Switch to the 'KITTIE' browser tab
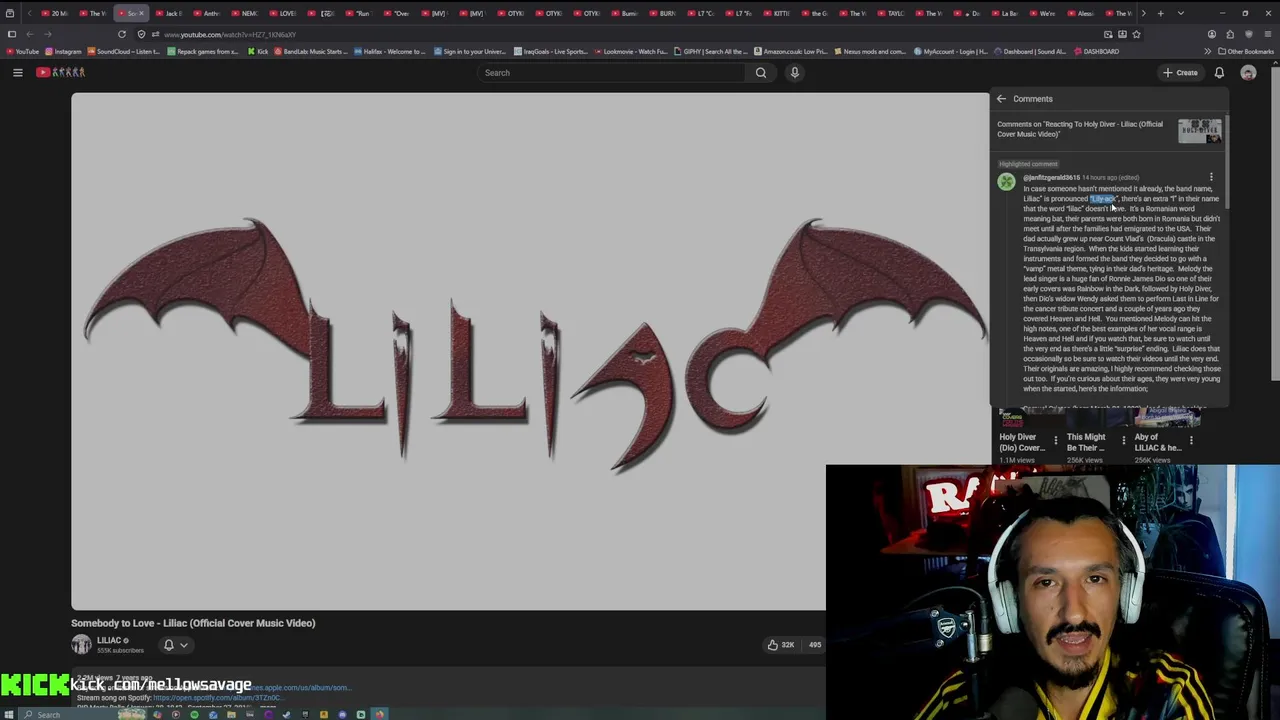The height and width of the screenshot is (720, 1280). 777,13
